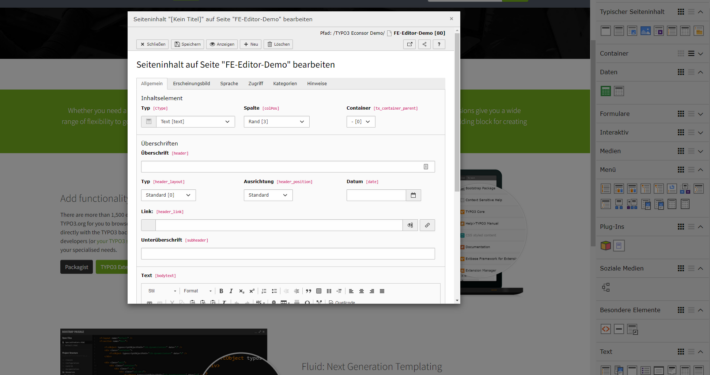Image resolution: width=710 pixels, height=375 pixels.
Task: Select the image content element icon
Action: 645,31
